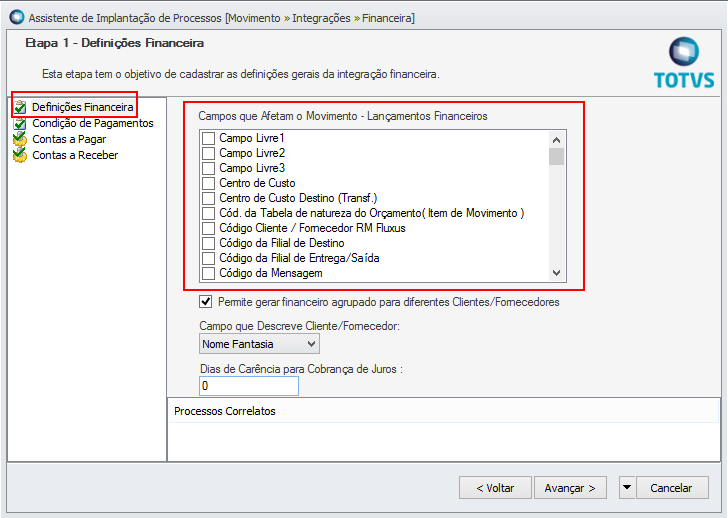Check the Campo Livre3 checkbox
Viewport: 728px width, 518px height.
[x=208, y=168]
